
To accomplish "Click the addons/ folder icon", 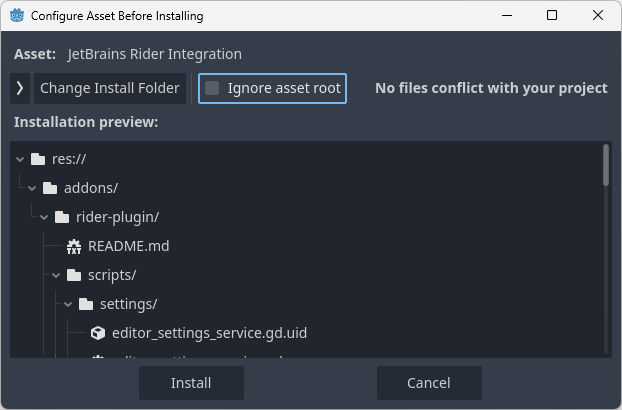I will tap(50, 188).
